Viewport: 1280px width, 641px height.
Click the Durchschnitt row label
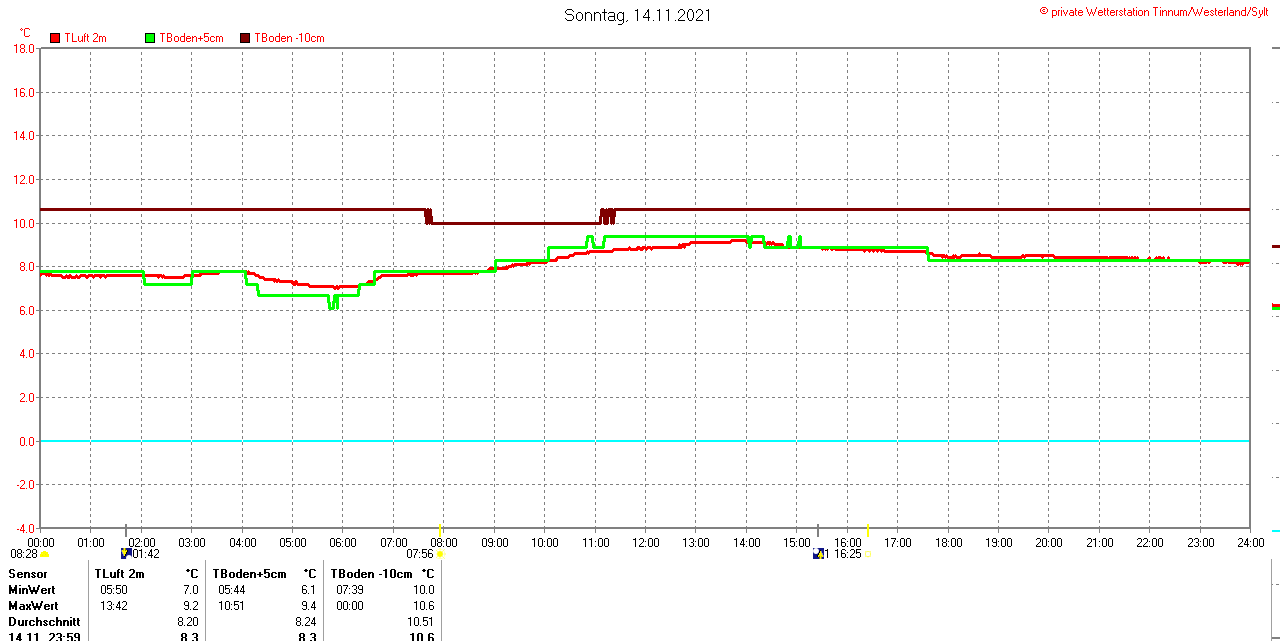tap(44, 622)
